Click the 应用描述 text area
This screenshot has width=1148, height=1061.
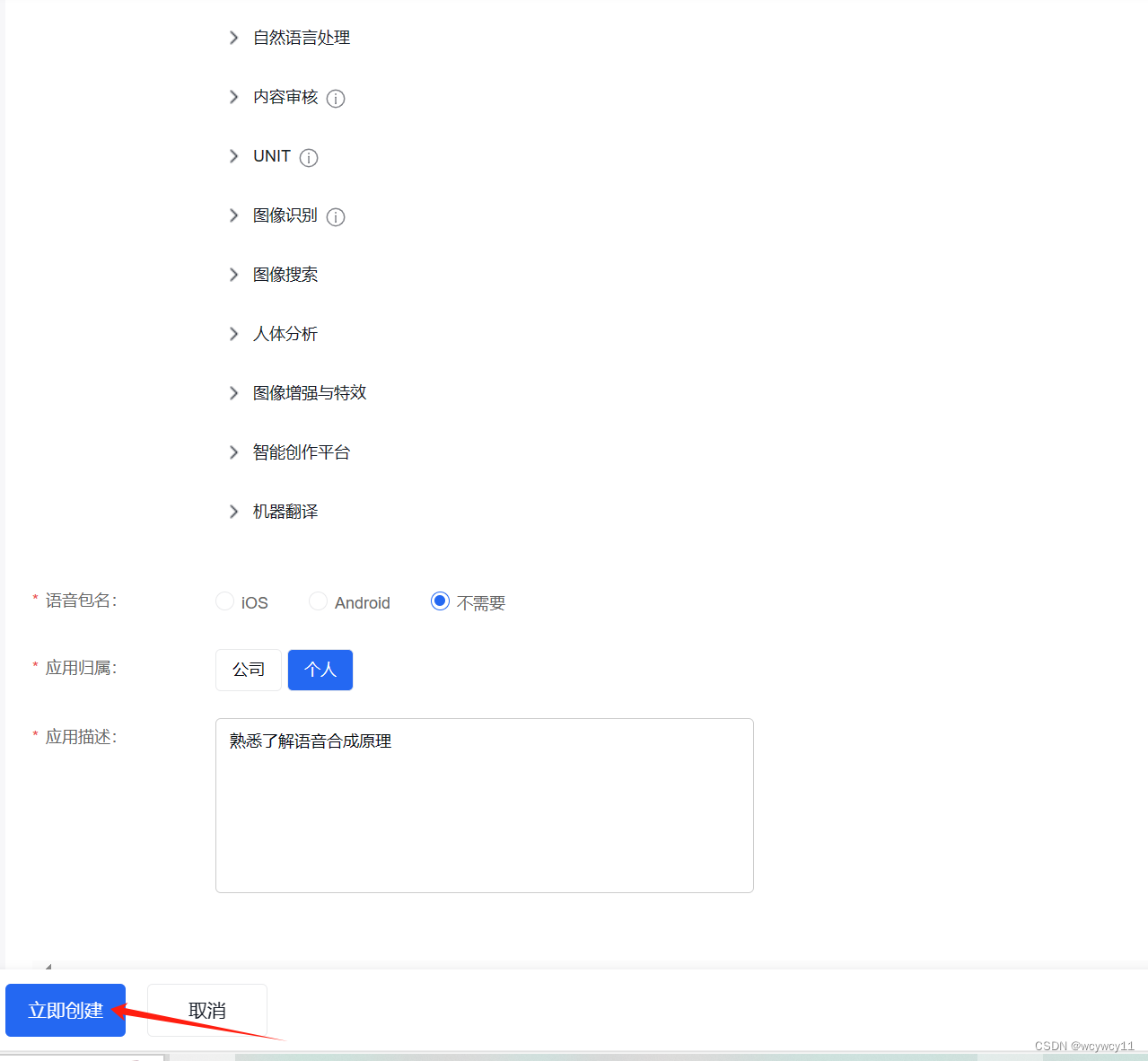485,805
